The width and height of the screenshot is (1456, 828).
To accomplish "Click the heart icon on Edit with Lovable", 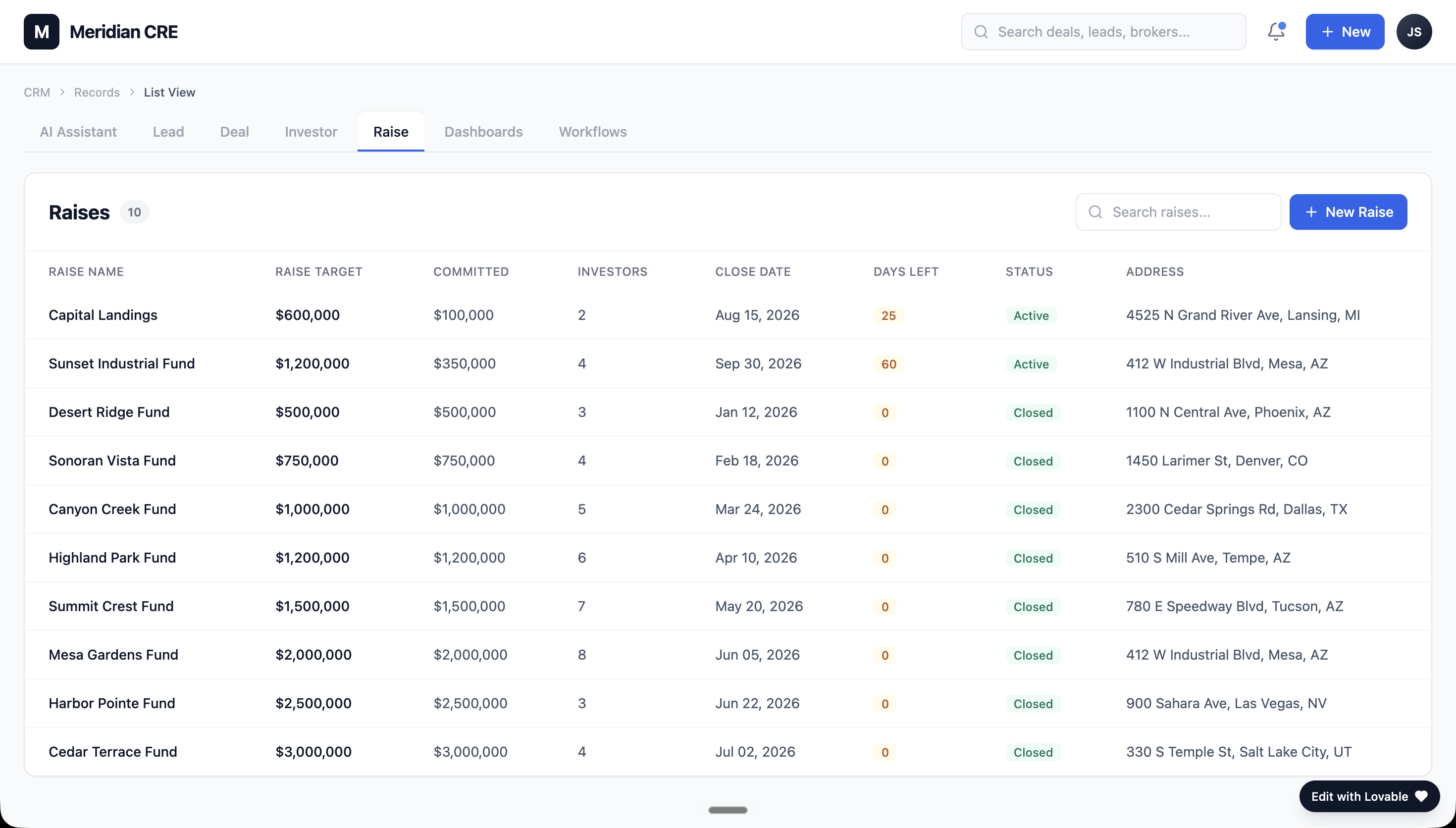I will (x=1421, y=796).
